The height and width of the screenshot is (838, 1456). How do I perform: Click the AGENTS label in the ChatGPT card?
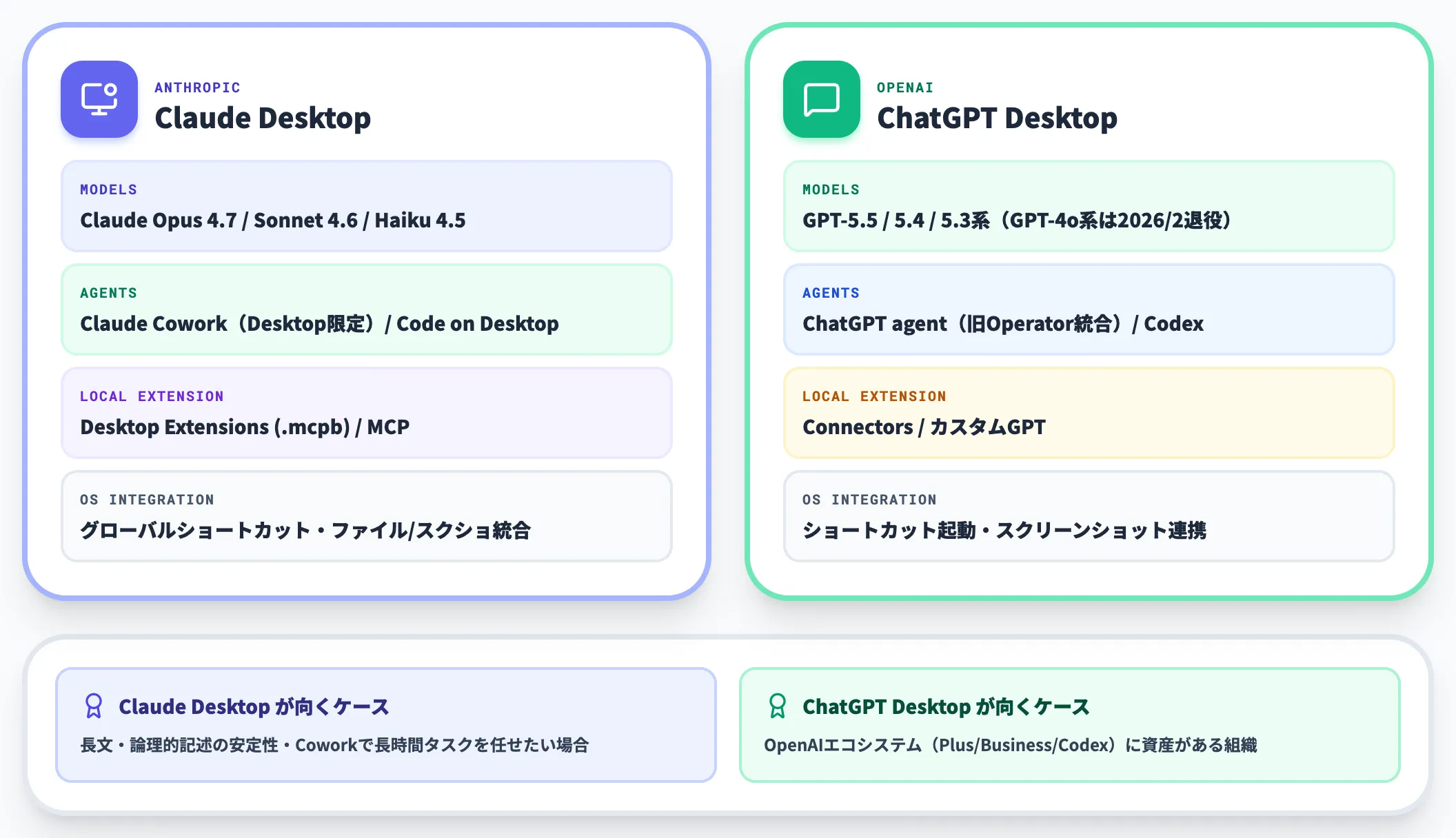point(831,293)
